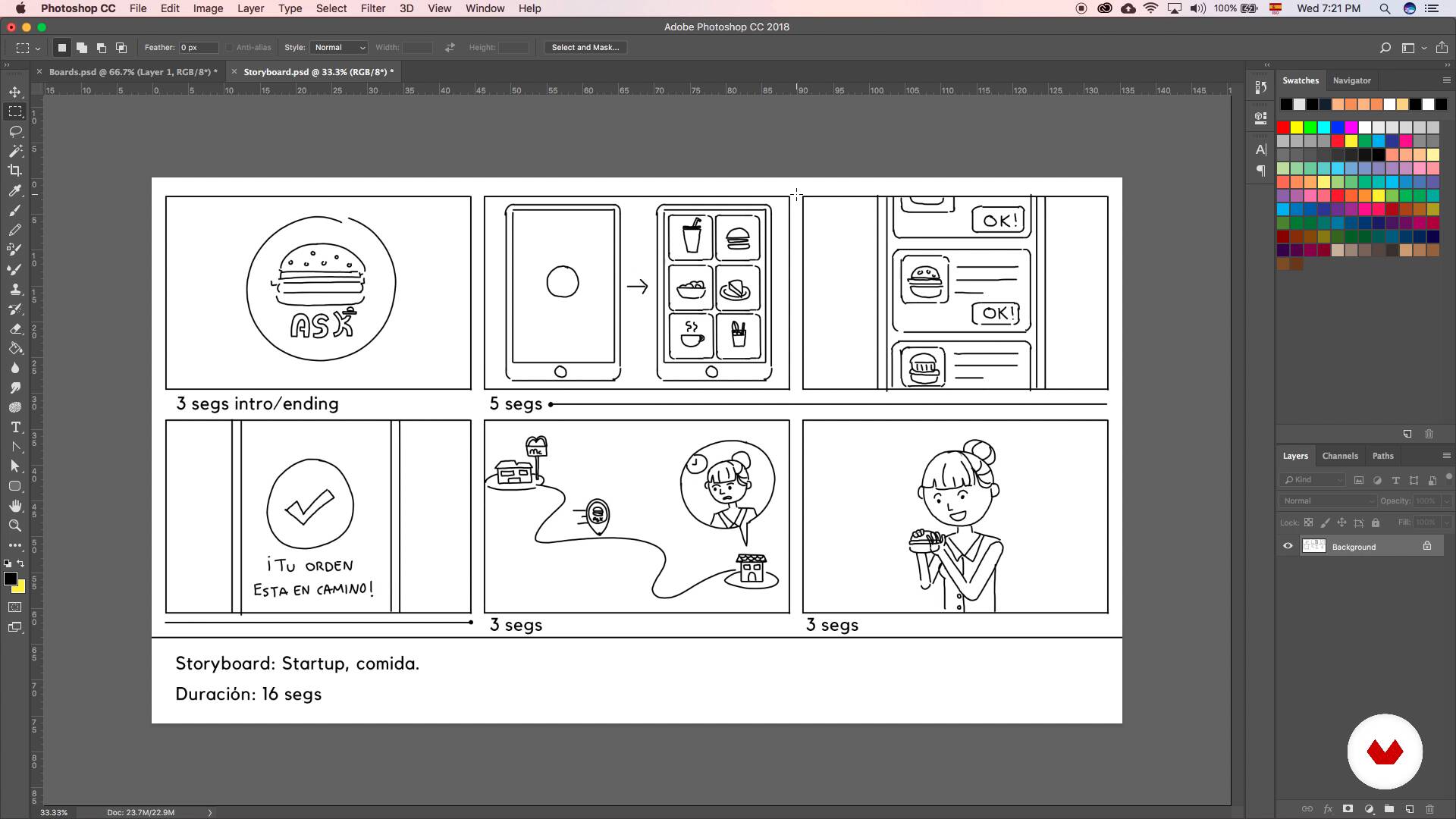The image size is (1456, 819).
Task: Open the Filter menu
Action: 372,8
